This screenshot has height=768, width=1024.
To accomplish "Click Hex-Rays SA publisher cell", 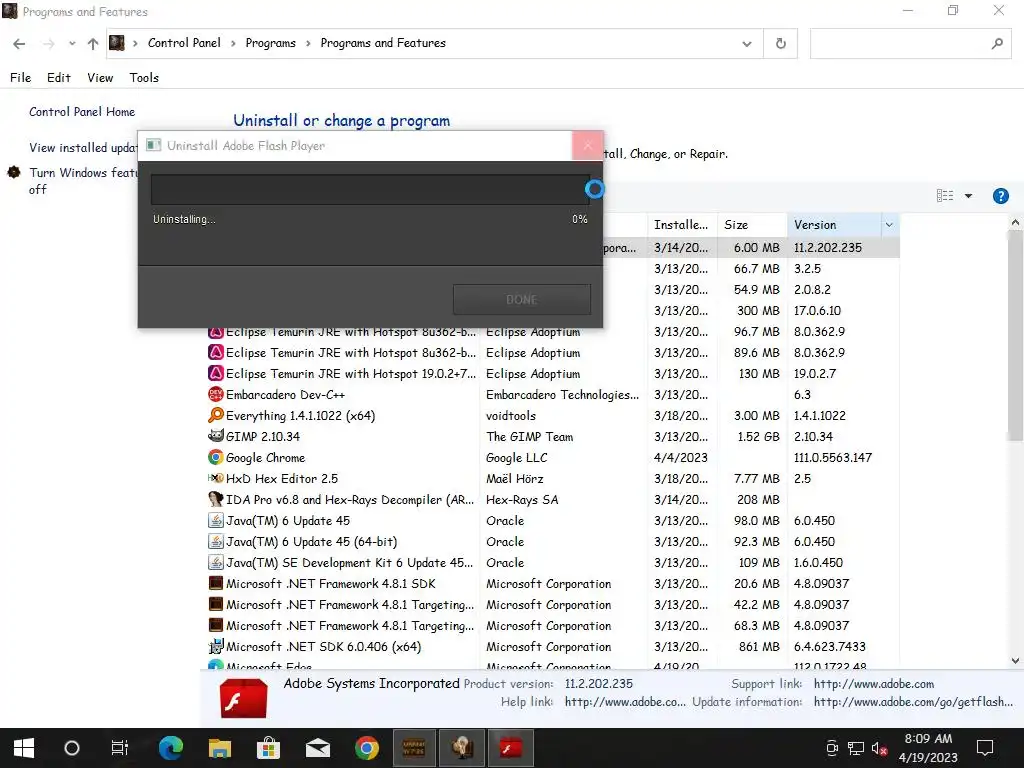I will click(x=522, y=500).
